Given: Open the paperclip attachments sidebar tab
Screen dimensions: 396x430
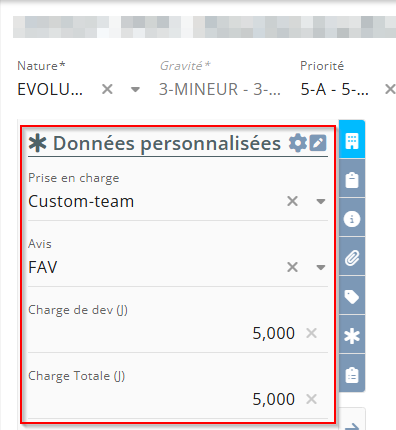Looking at the screenshot, I should [x=352, y=257].
